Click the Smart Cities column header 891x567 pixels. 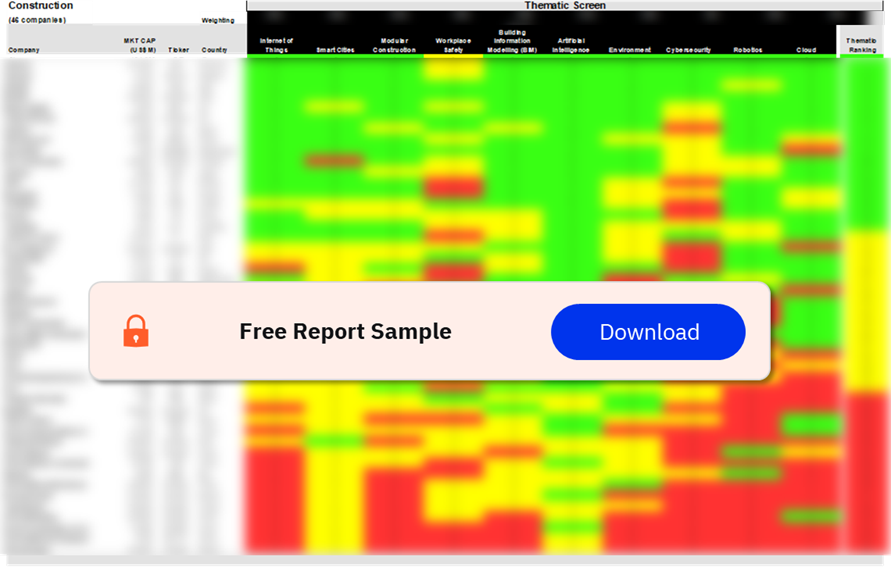pyautogui.click(x=335, y=50)
